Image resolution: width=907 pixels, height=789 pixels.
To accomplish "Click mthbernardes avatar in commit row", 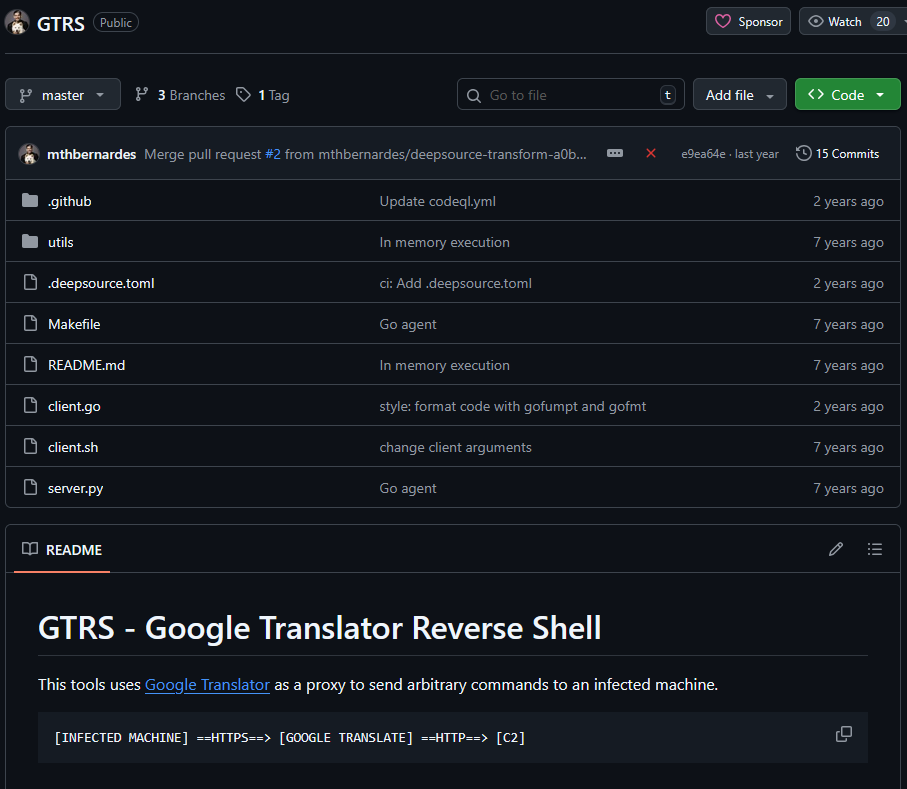I will (x=29, y=154).
